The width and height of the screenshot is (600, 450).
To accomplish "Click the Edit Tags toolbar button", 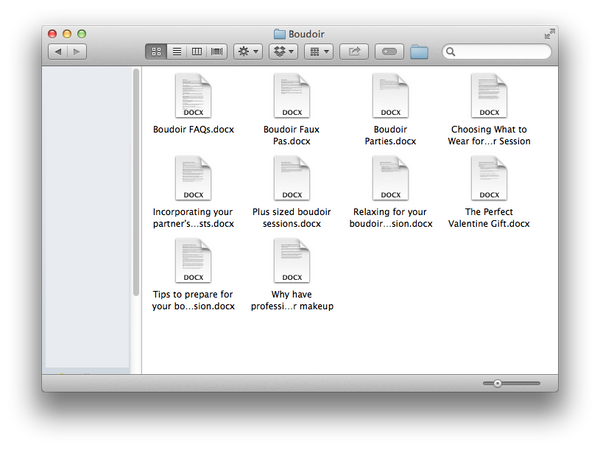I will point(389,51).
